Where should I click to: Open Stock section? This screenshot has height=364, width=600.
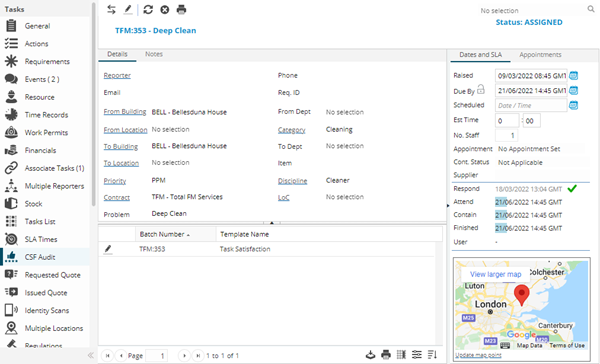[x=33, y=204]
